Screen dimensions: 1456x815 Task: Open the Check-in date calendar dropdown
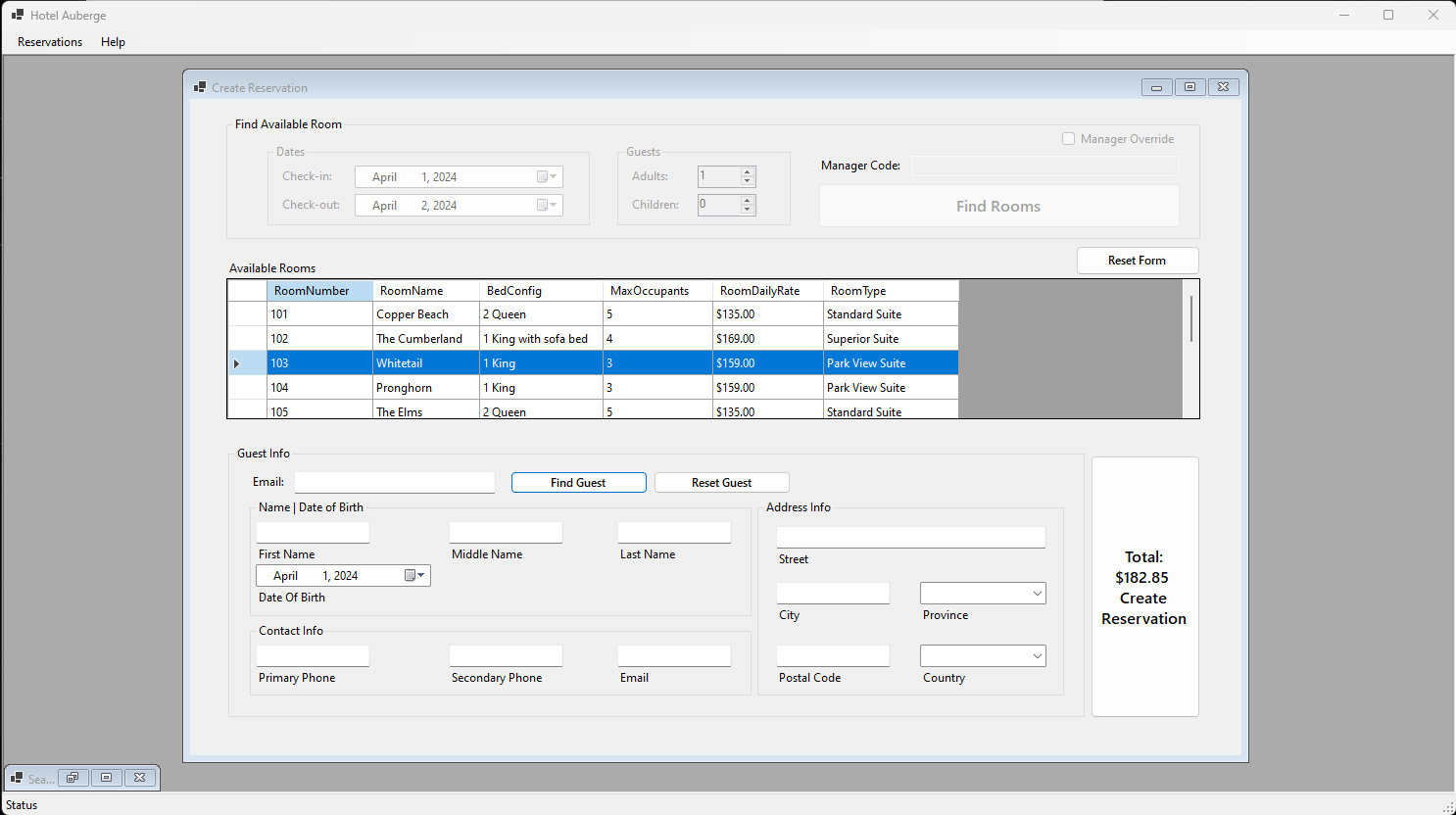coord(547,177)
